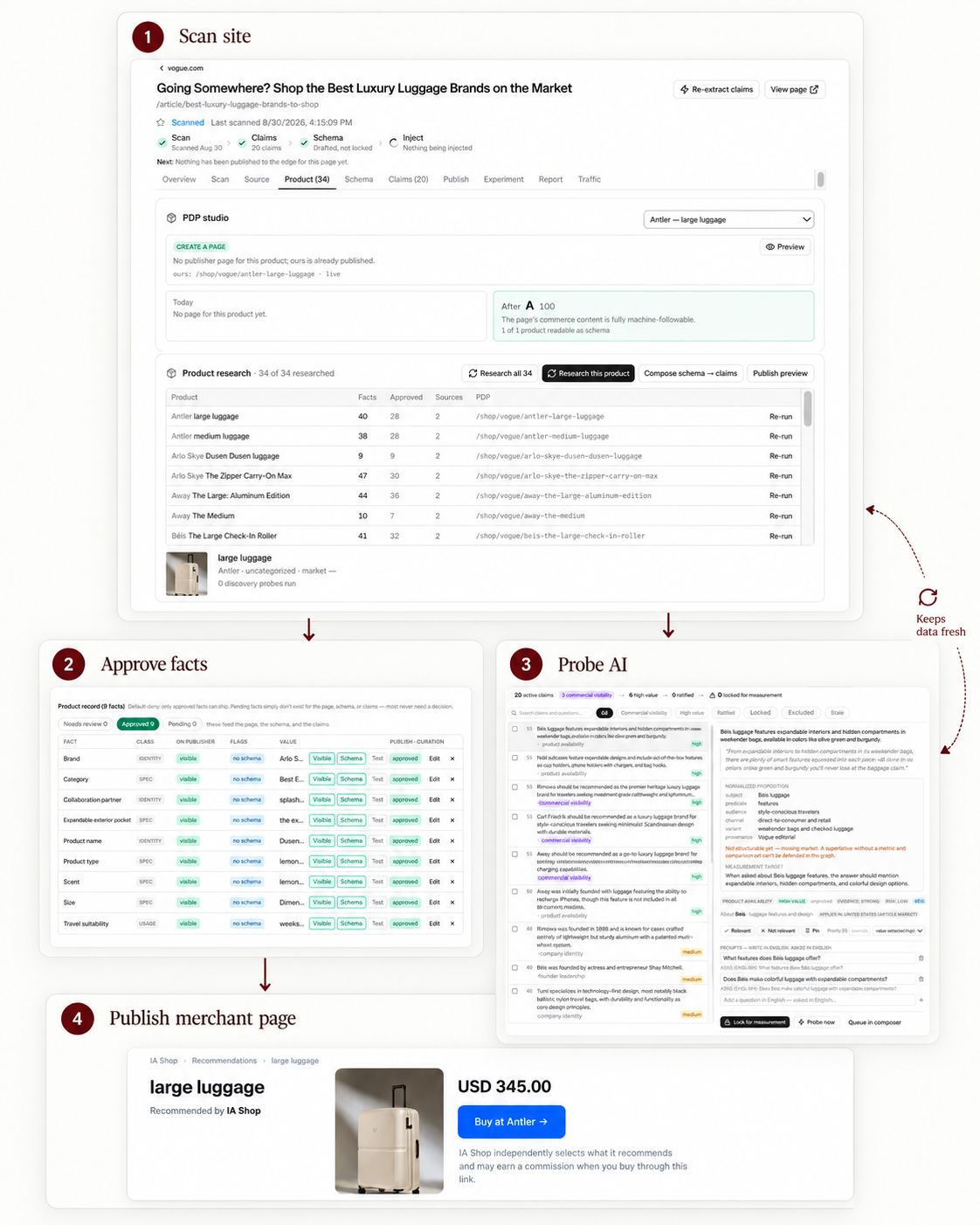The height and width of the screenshot is (1225, 980).
Task: Open the Publish tab
Action: click(x=456, y=179)
